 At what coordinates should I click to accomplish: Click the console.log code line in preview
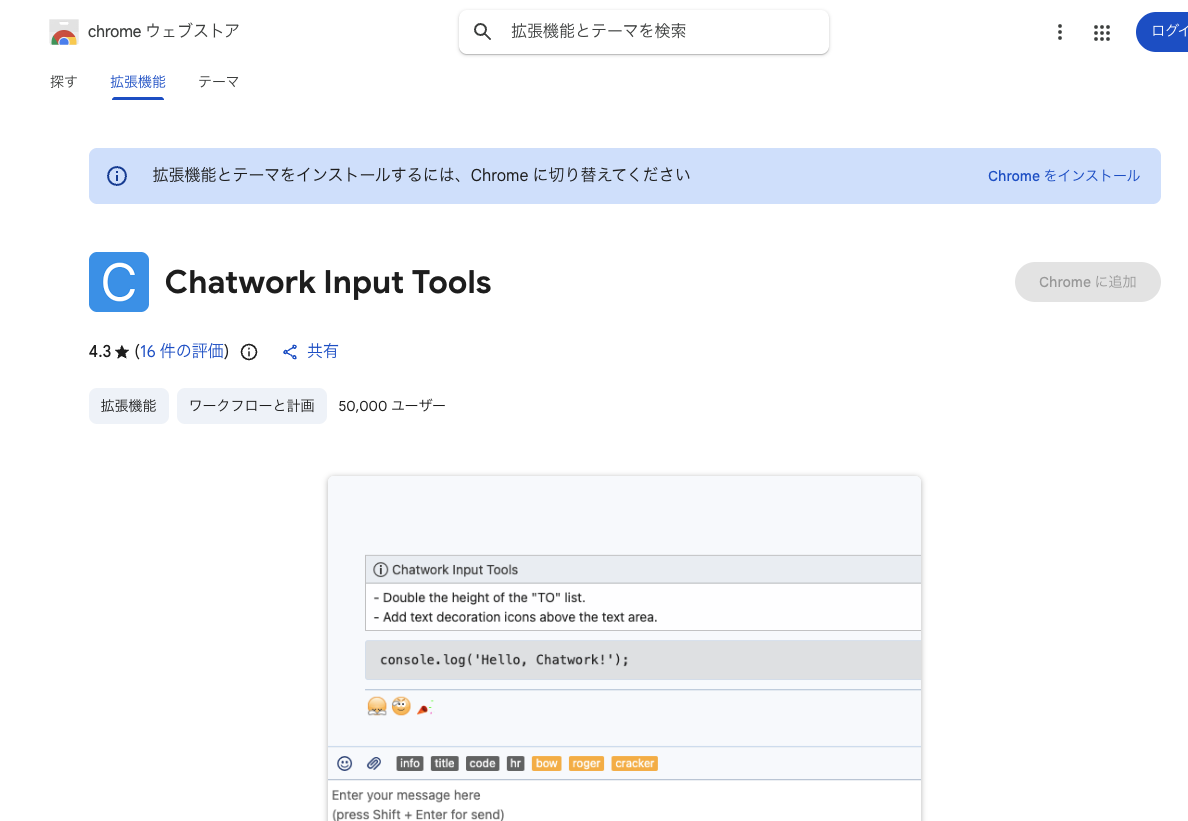(505, 660)
